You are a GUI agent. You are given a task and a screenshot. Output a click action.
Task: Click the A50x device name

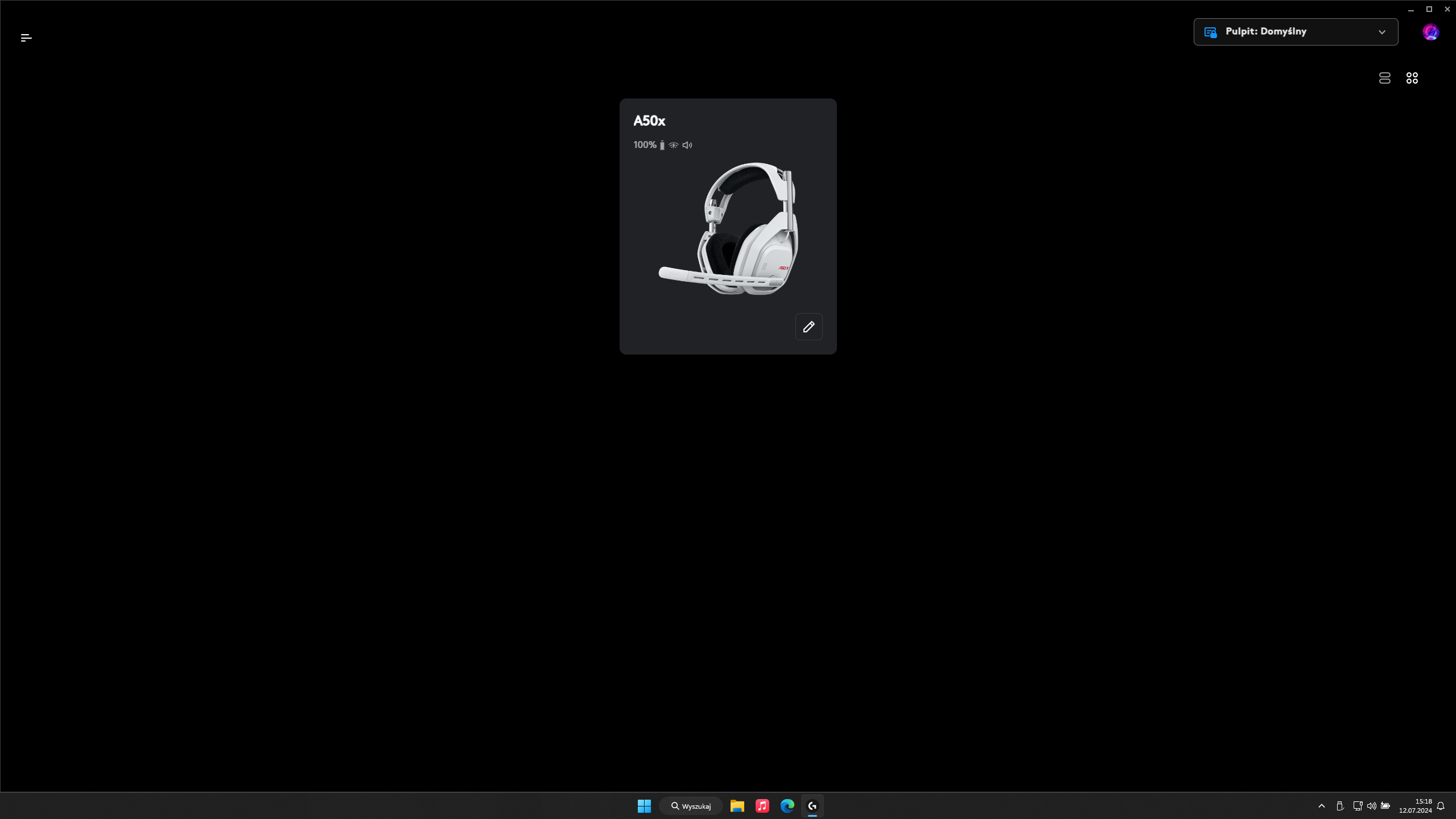[649, 121]
